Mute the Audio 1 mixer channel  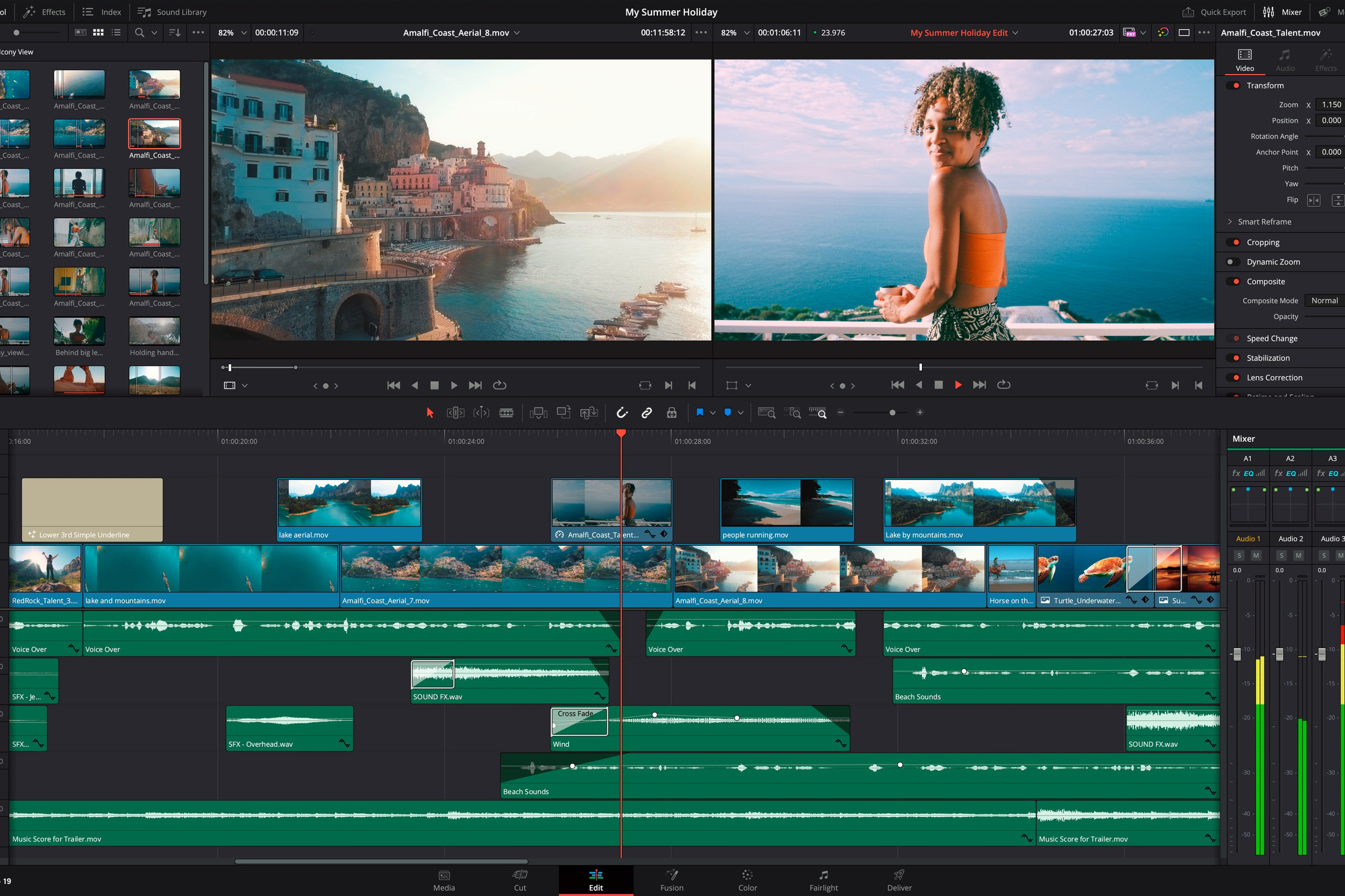pyautogui.click(x=1256, y=555)
